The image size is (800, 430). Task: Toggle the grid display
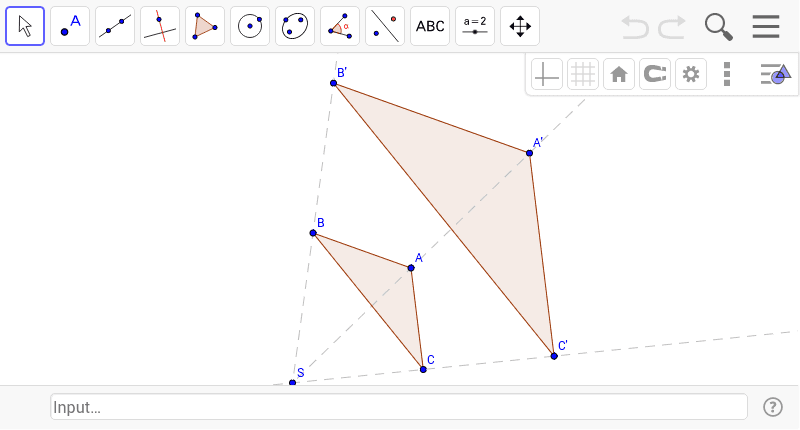[x=583, y=74]
